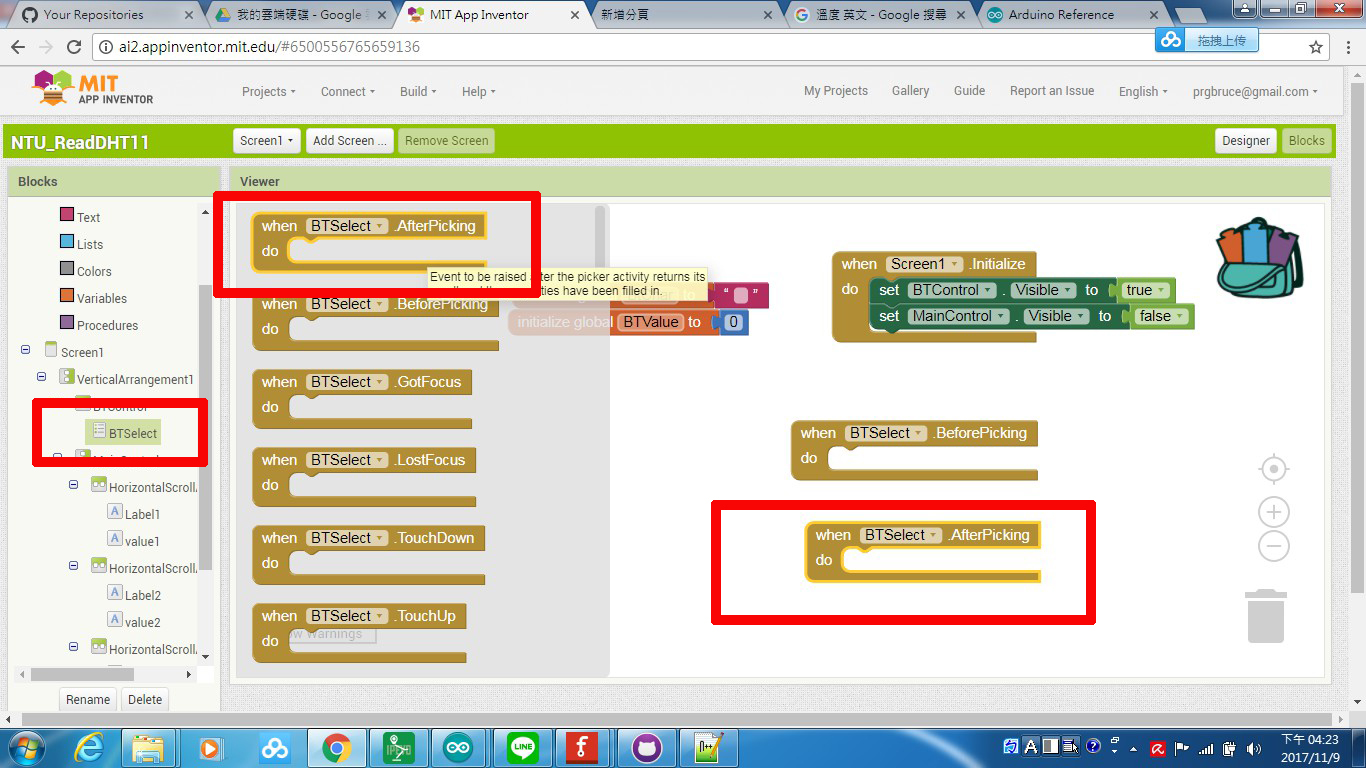Click the Delete button under the tree
Screen dimensions: 1366x768
pos(145,700)
